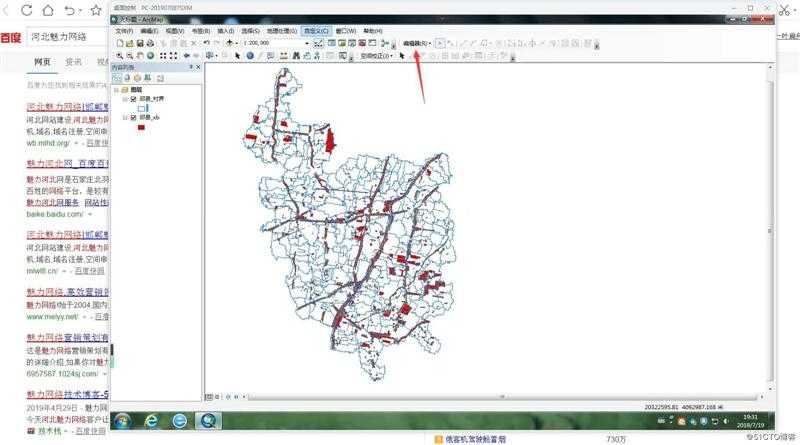This screenshot has width=800, height=445.
Task: Open the 插入(I) menu
Action: 226,31
